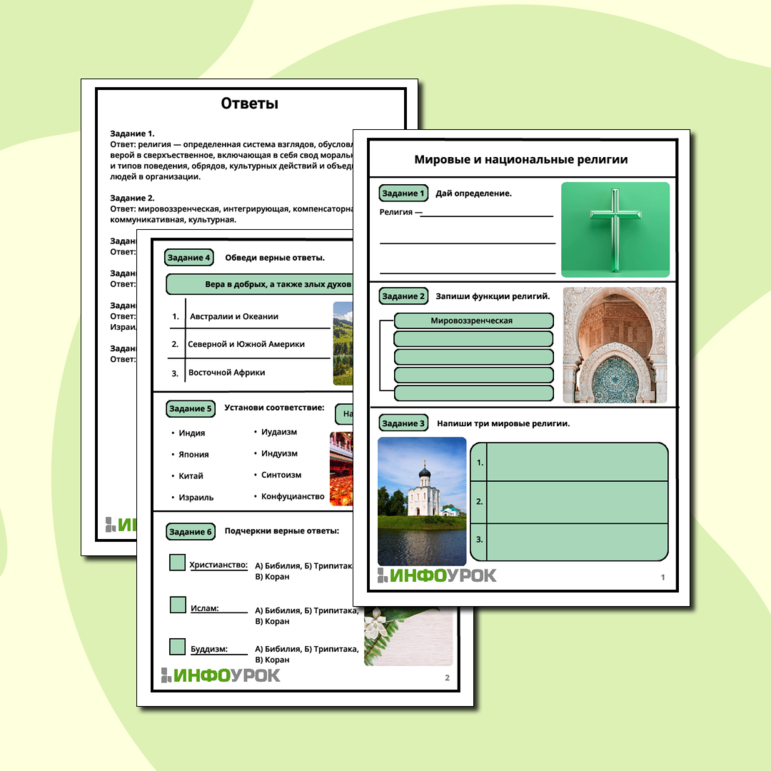Click the Задание 1 label badge
Image resolution: width=771 pixels, height=771 pixels.
(x=403, y=193)
